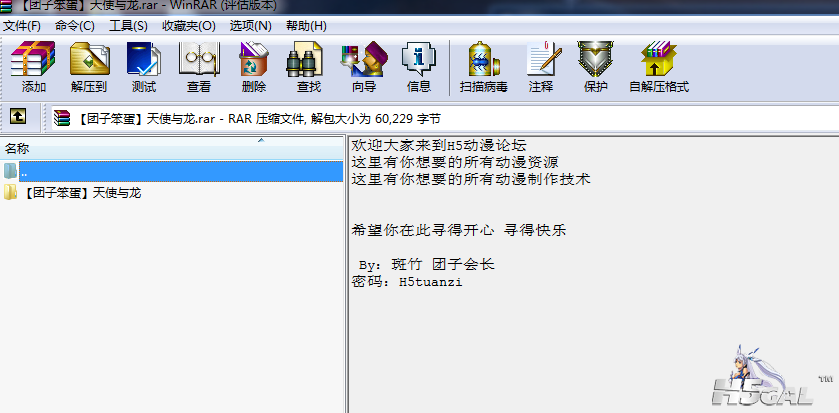839x413 pixels.
Task: Open the 文件(F) menu
Action: [x=22, y=26]
